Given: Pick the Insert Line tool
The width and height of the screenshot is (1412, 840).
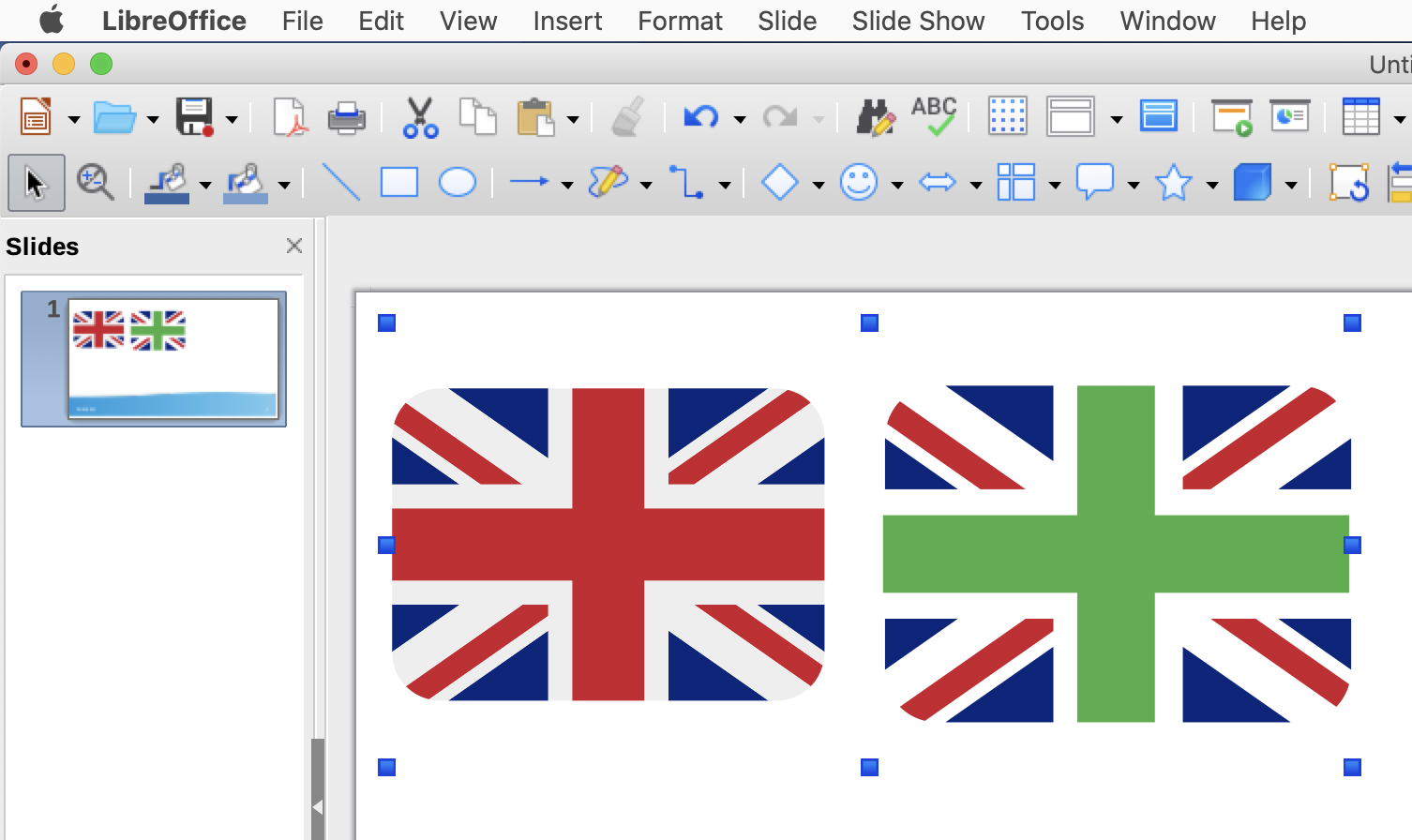Looking at the screenshot, I should (341, 183).
